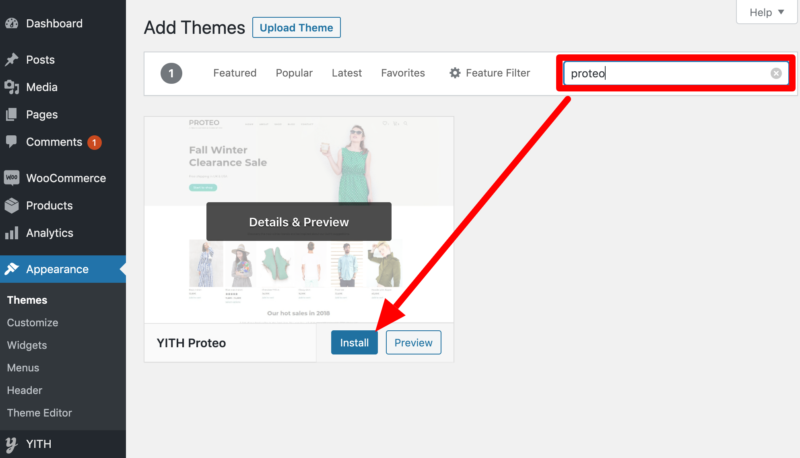Screen dimensions: 800x458
Task: Clear the proteo search field
Action: click(776, 73)
